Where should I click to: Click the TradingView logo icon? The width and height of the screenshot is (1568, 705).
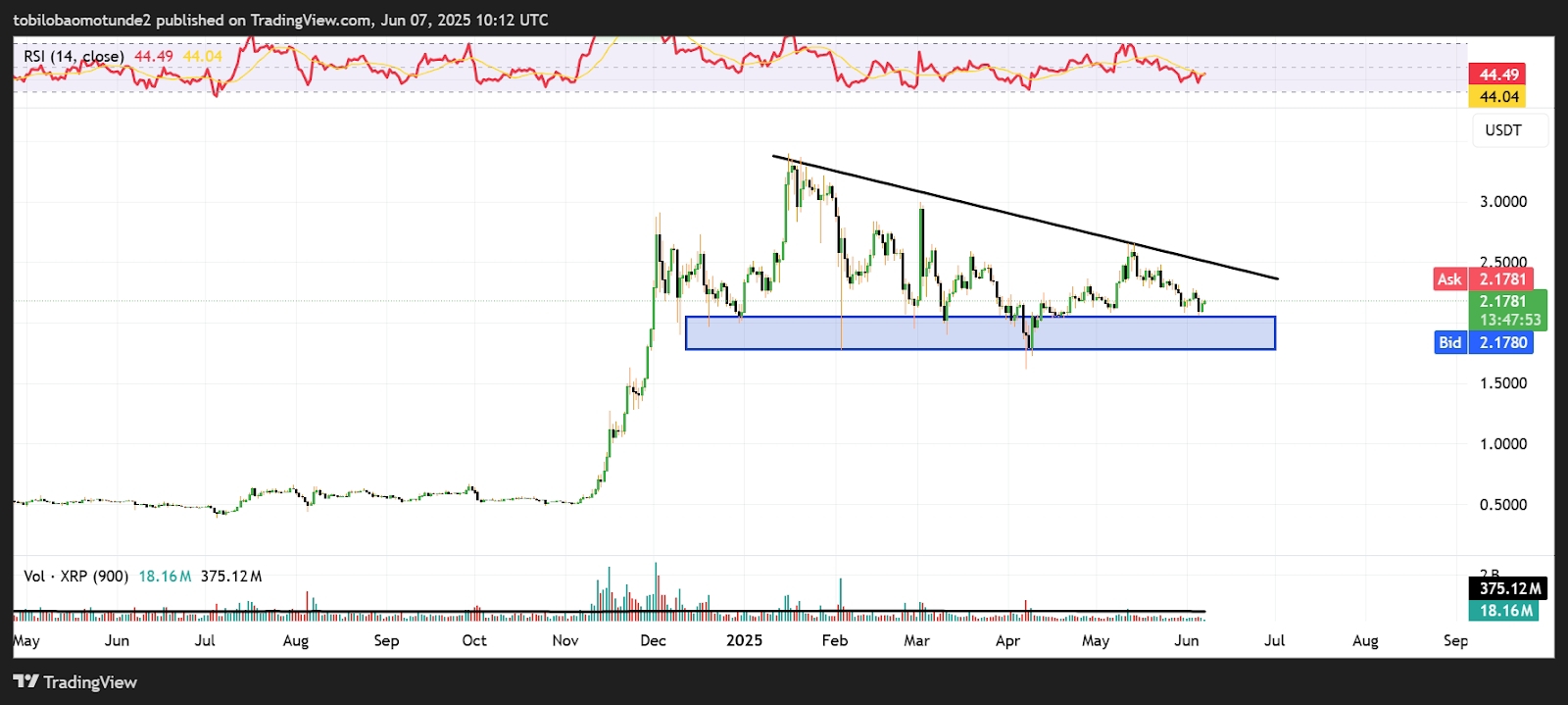coord(25,681)
